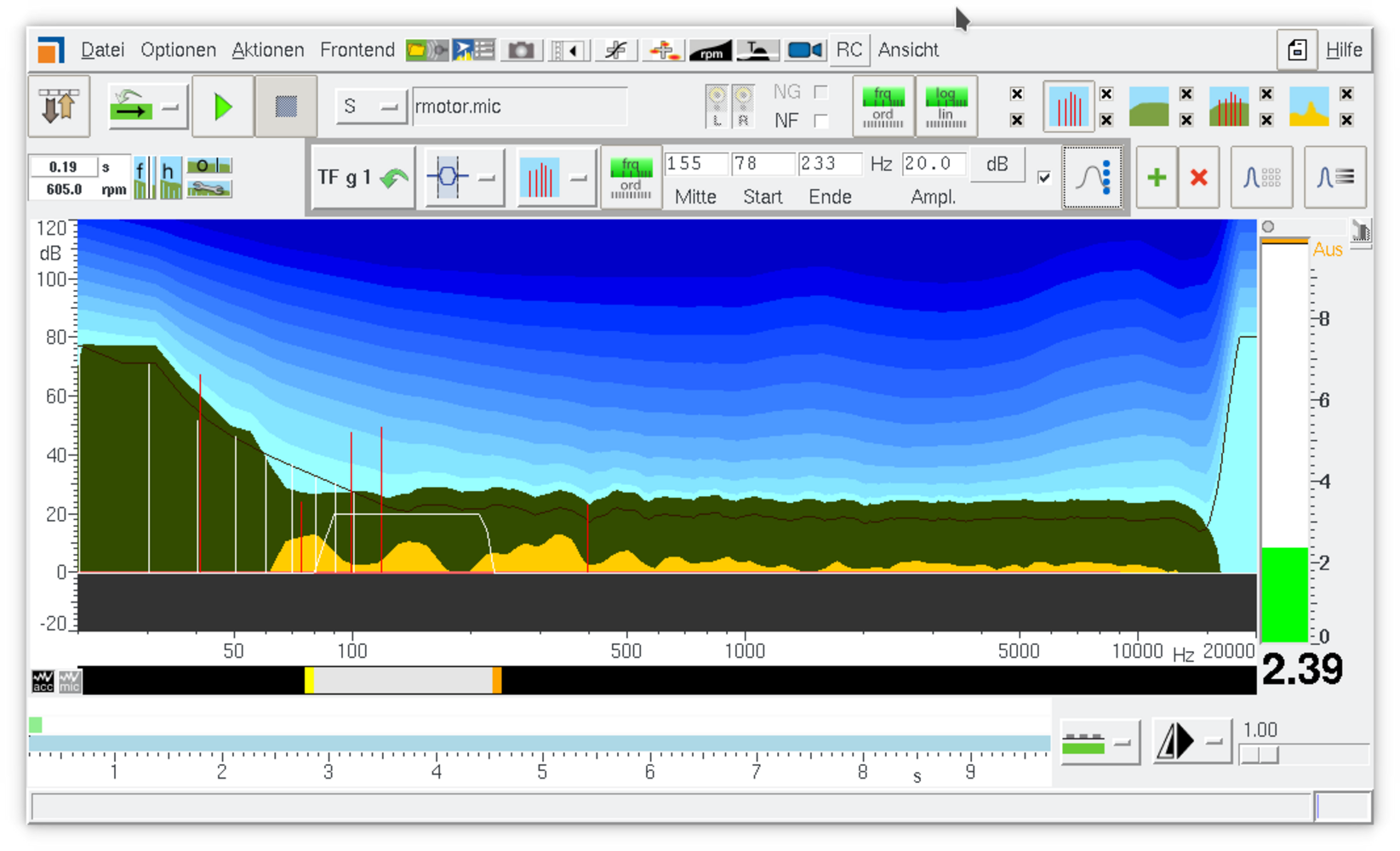Open the black triangle dropdown at bottom right

1192,742
